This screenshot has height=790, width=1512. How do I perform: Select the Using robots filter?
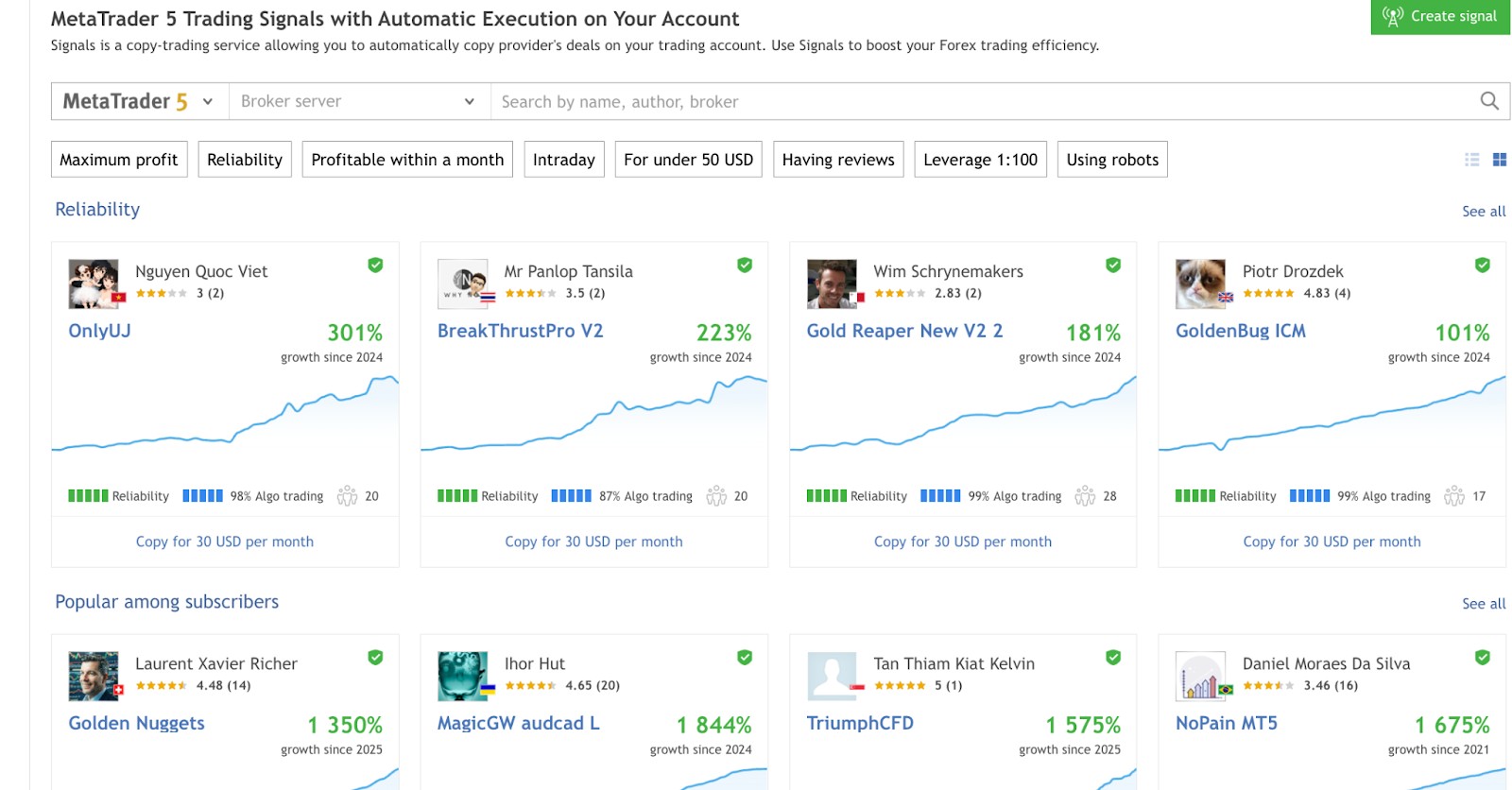(x=1112, y=160)
